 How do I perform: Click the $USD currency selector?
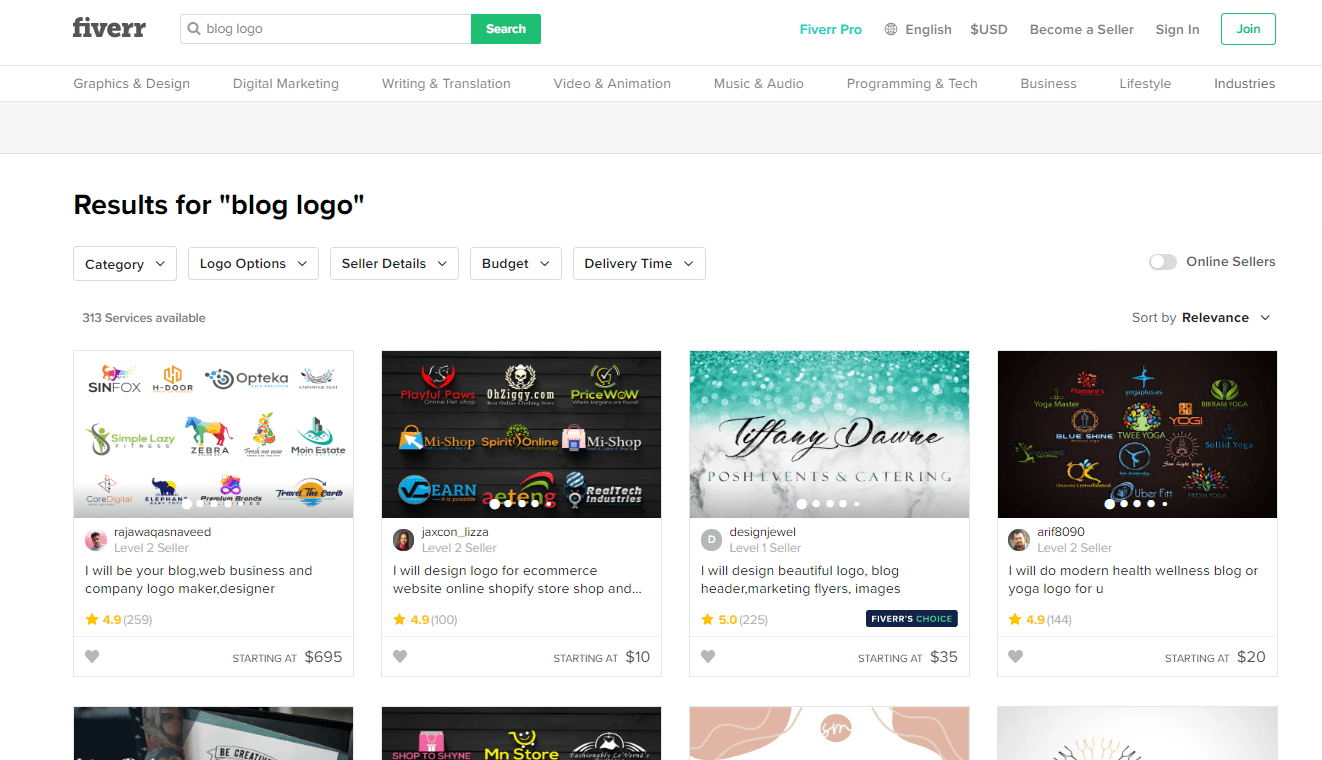point(989,29)
